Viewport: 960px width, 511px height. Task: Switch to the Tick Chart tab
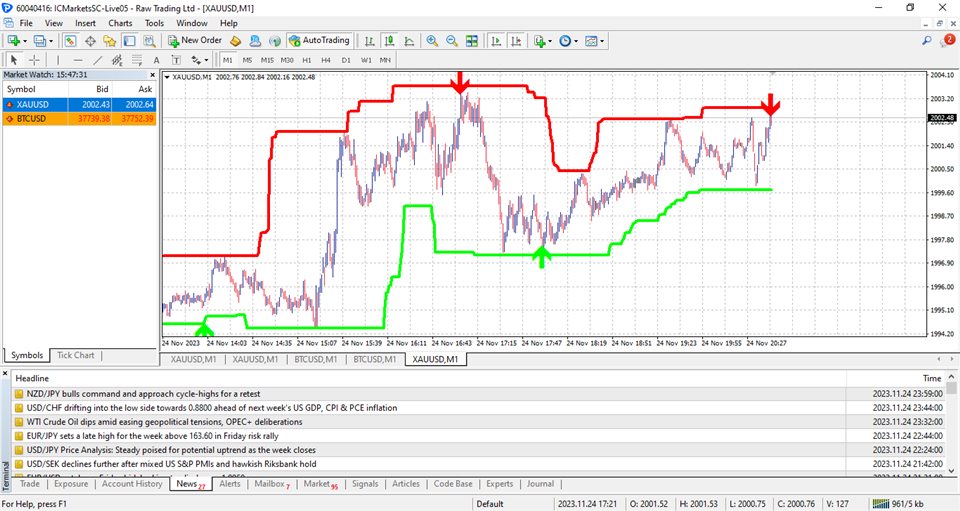tap(76, 355)
